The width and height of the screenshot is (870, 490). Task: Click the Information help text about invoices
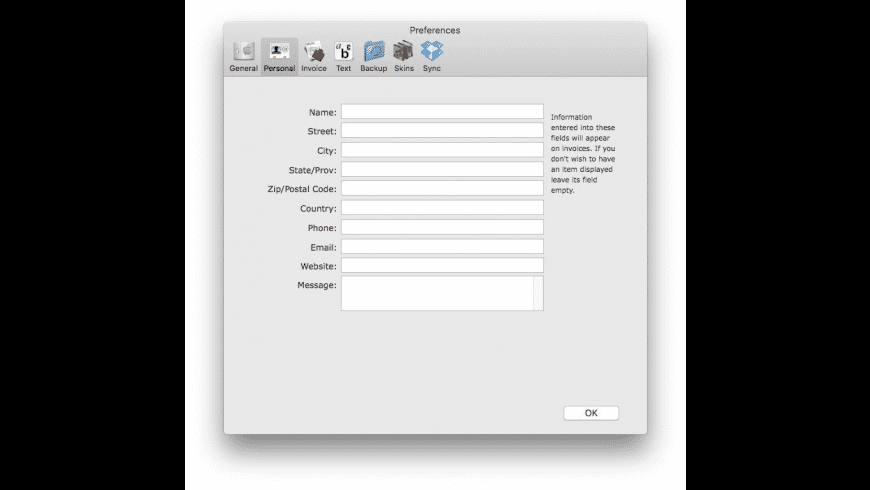583,154
